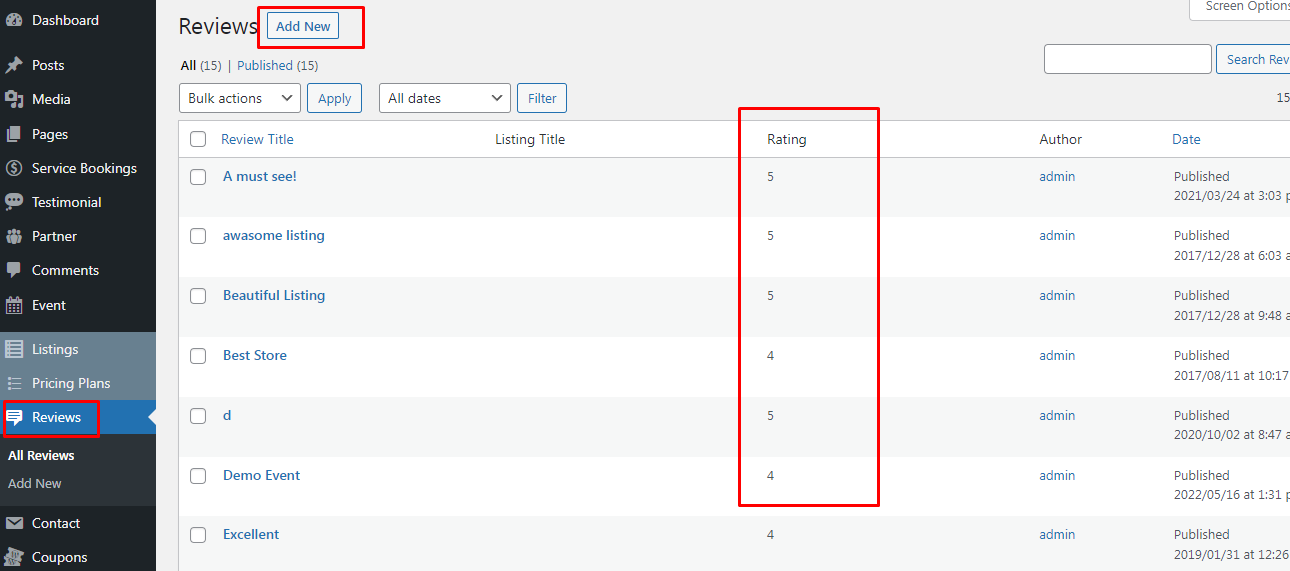Focus the search reviews input field
The image size is (1290, 571).
(x=1127, y=59)
